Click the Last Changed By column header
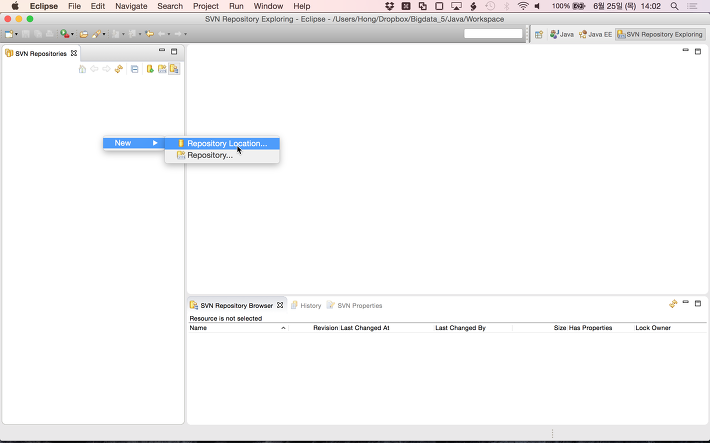Viewport: 710px width, 443px height. point(461,328)
